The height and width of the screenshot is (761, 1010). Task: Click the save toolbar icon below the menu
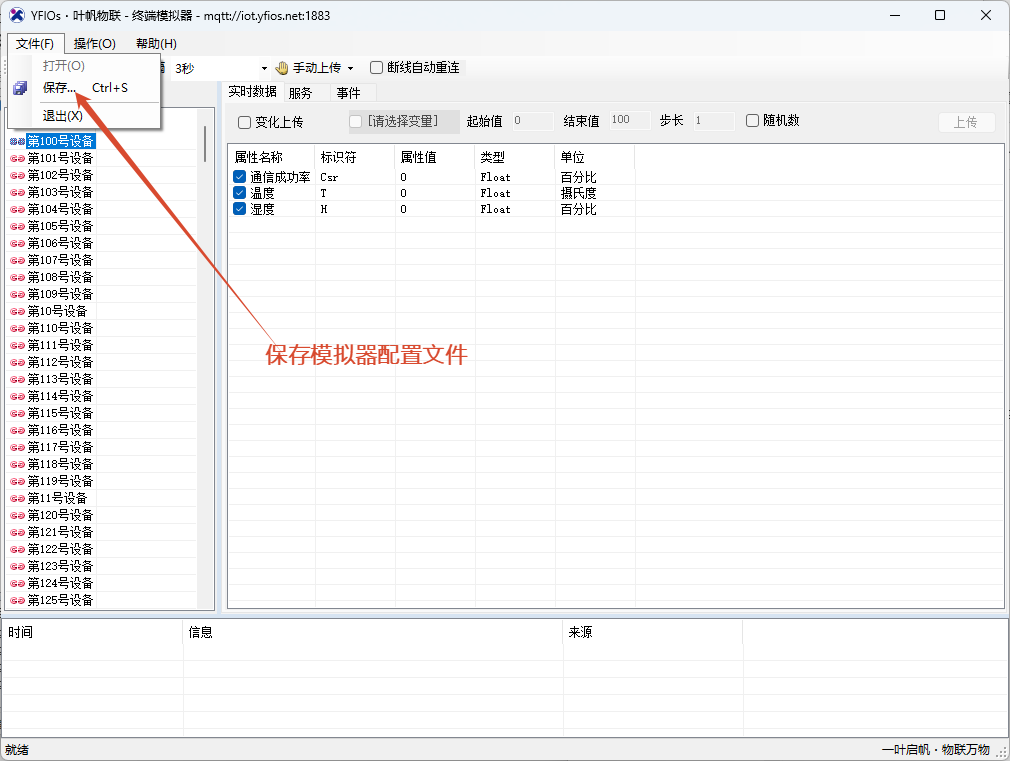(x=19, y=88)
